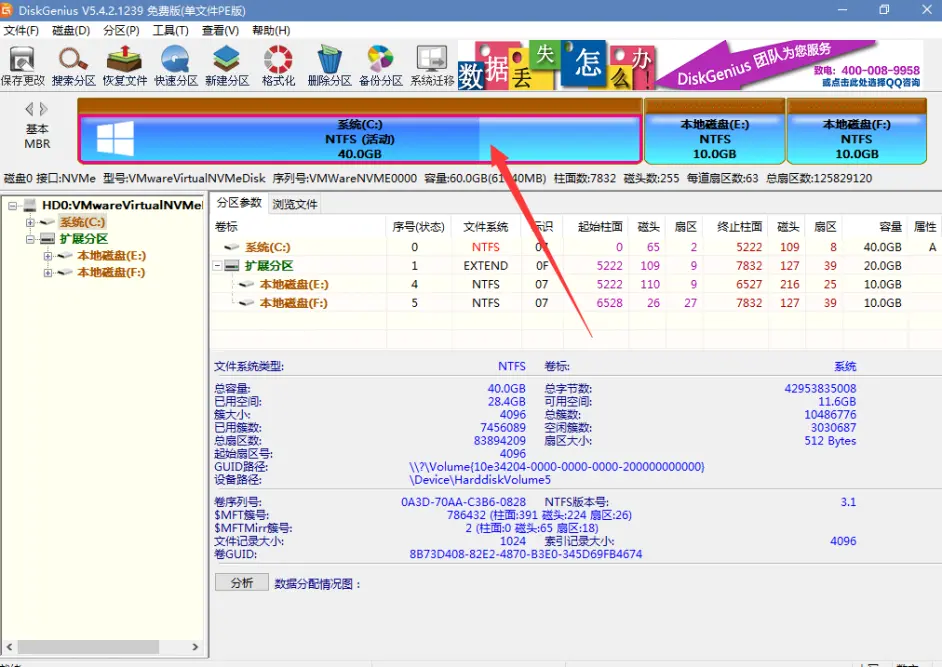Click the Save Changes (保存更改) toolbar icon

[x=22, y=66]
